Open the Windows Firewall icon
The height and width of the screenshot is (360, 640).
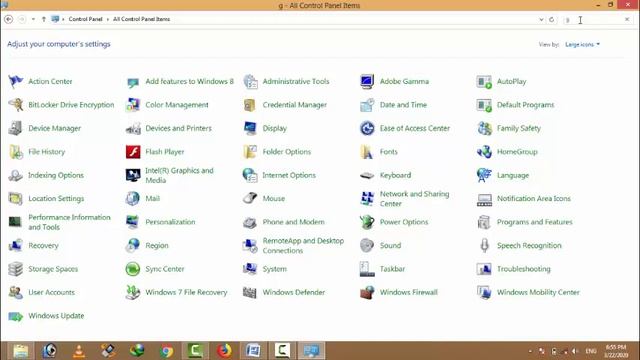click(x=367, y=292)
